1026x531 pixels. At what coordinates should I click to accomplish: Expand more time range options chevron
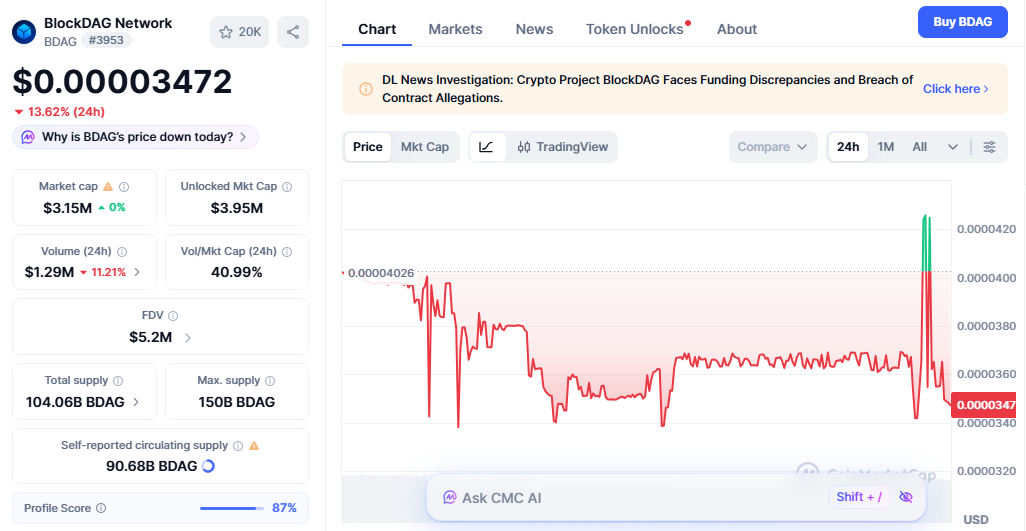coord(953,147)
